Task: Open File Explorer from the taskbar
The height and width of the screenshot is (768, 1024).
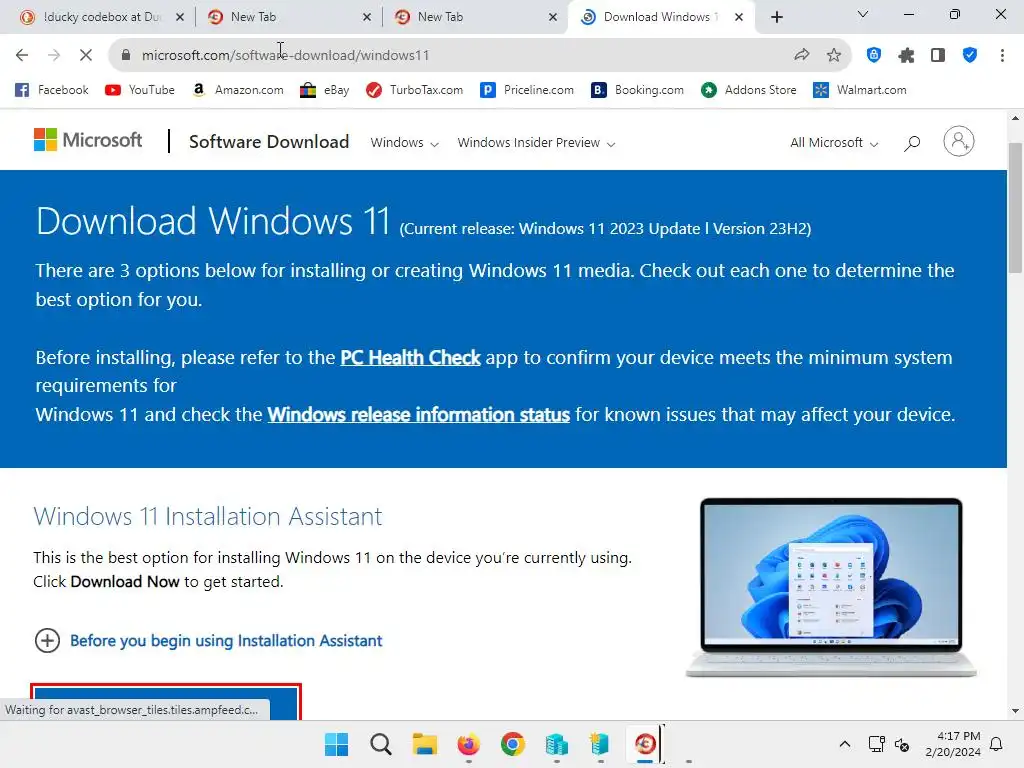Action: [x=424, y=744]
